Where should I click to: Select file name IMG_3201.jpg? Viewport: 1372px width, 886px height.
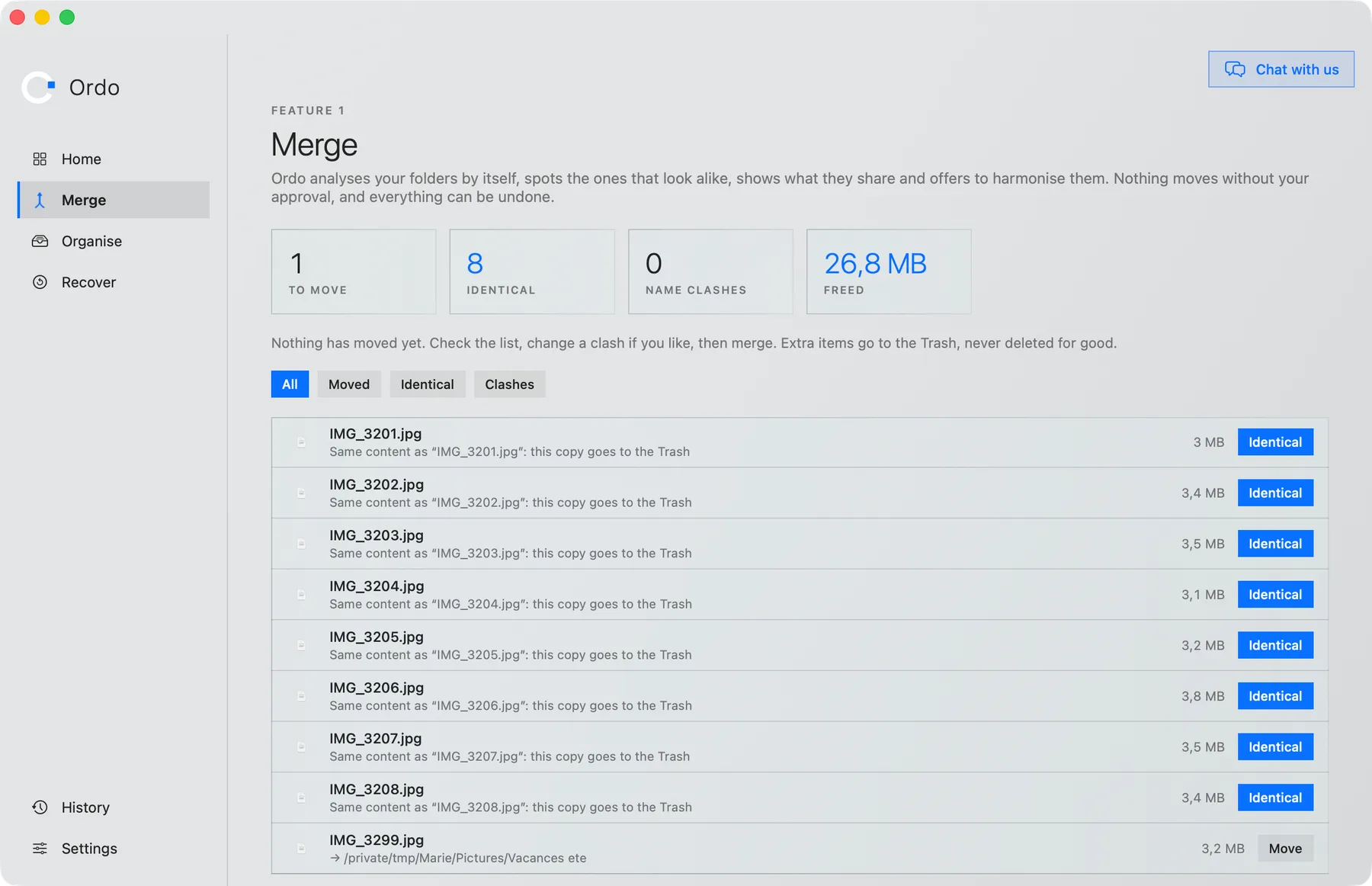(375, 434)
